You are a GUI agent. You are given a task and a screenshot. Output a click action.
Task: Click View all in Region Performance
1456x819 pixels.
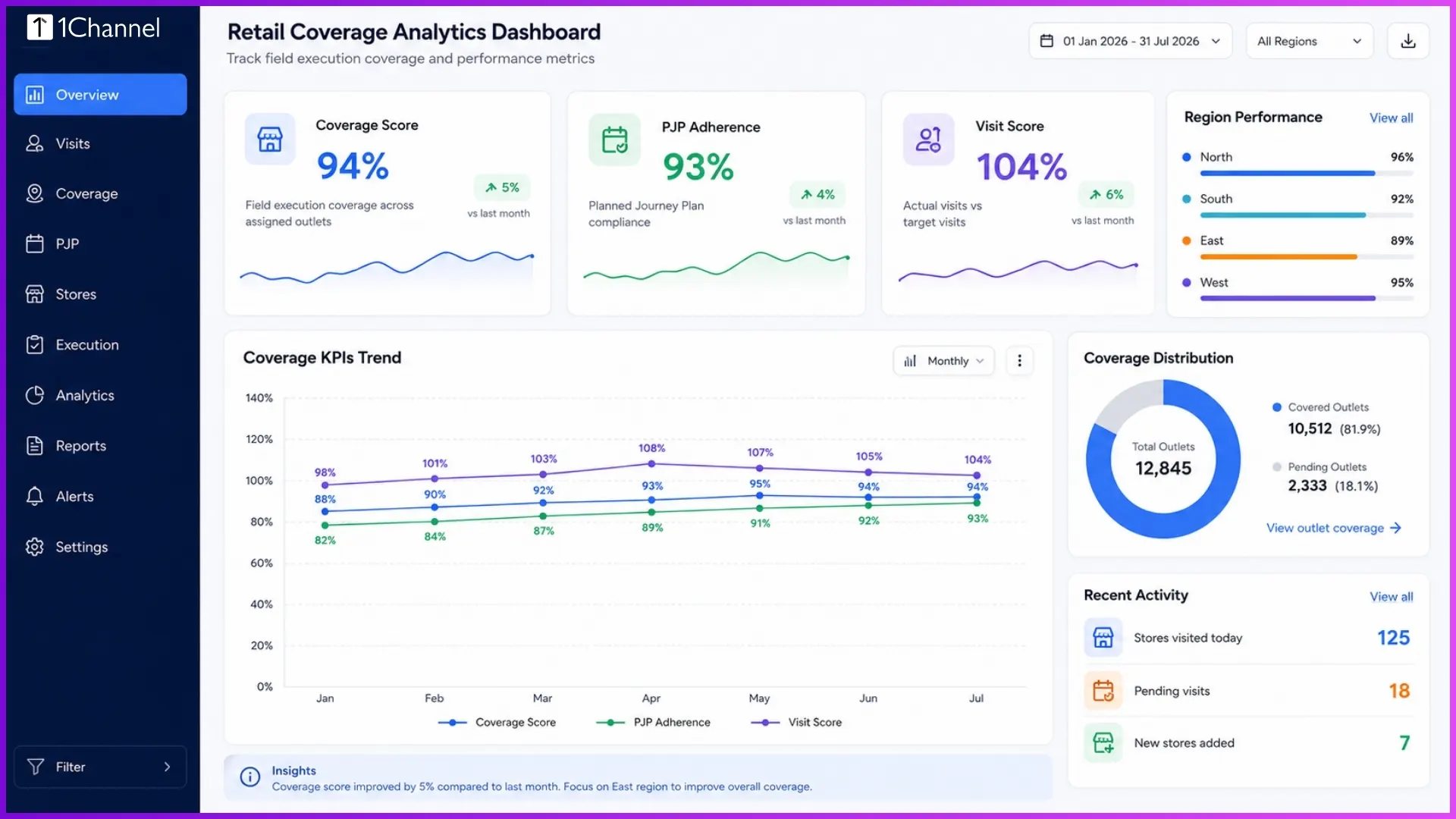coord(1391,118)
